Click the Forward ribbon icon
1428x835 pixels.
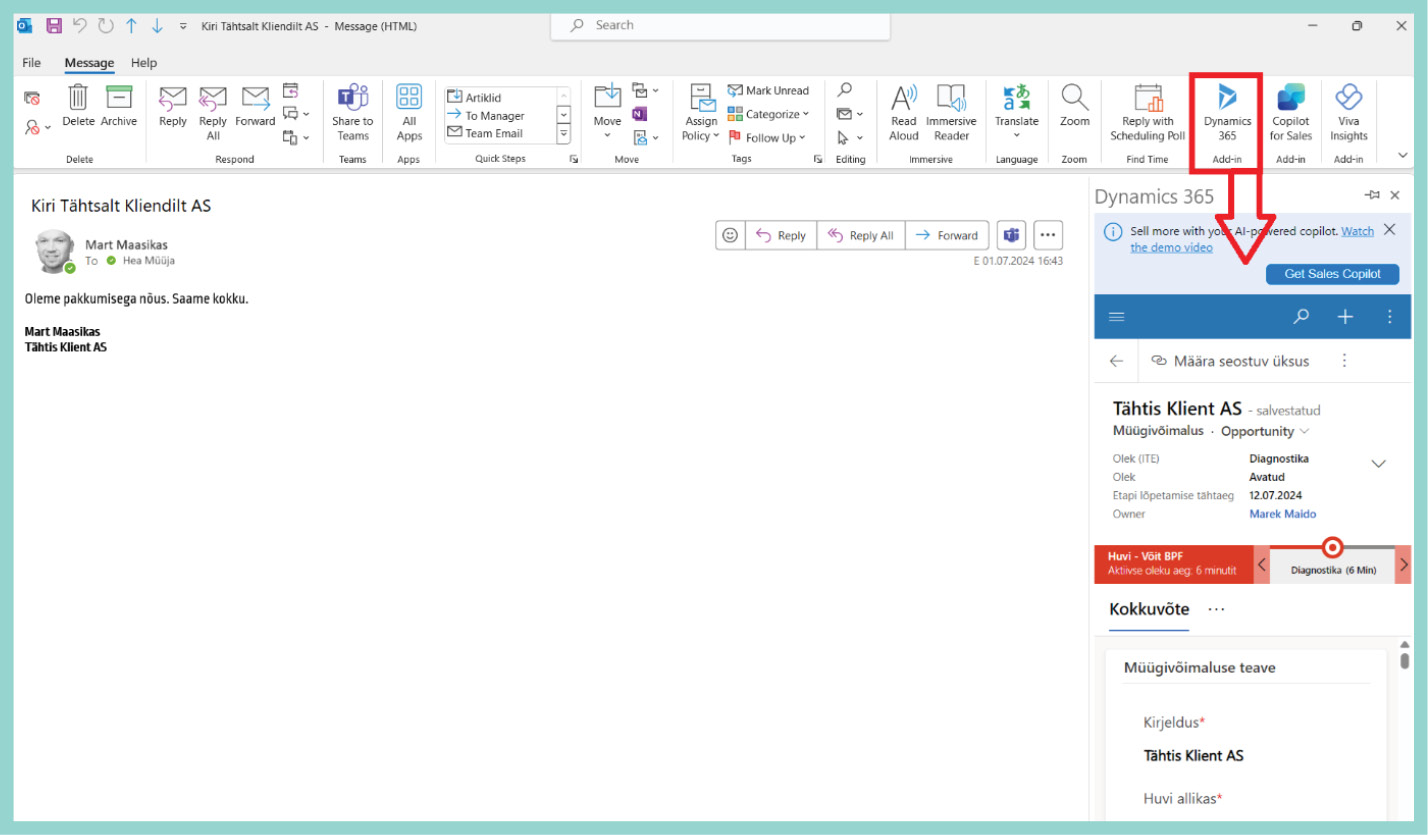[x=255, y=98]
